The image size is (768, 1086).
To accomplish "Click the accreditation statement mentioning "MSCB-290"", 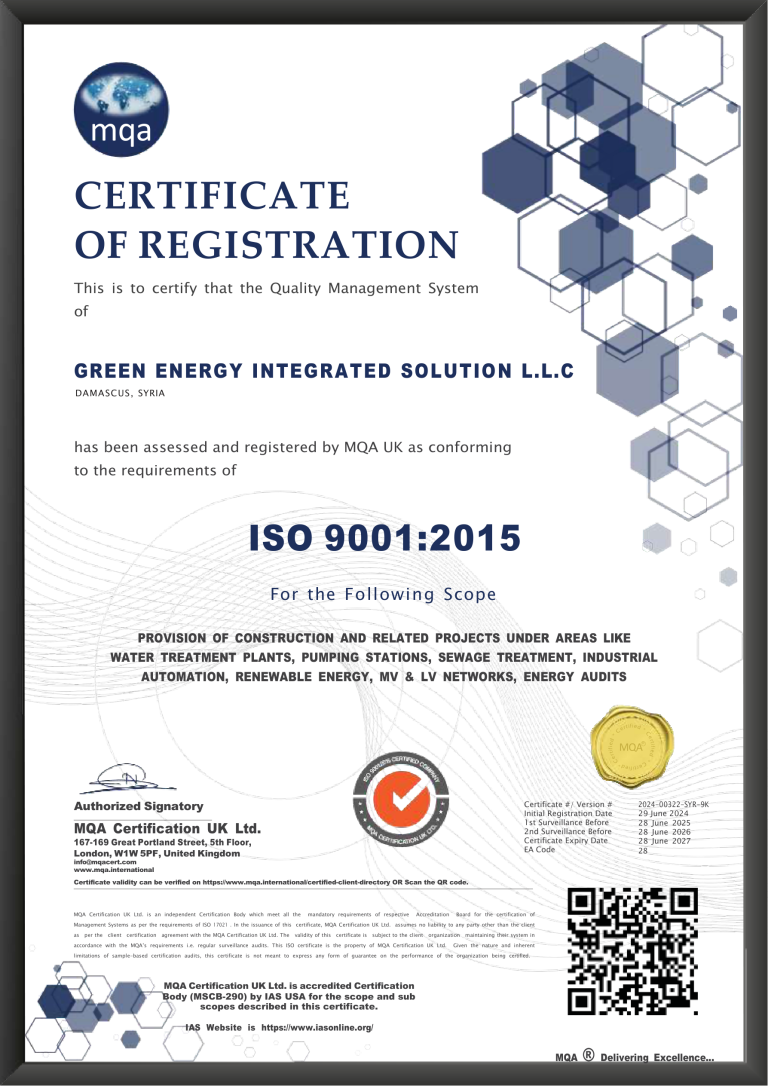I will click(x=289, y=996).
